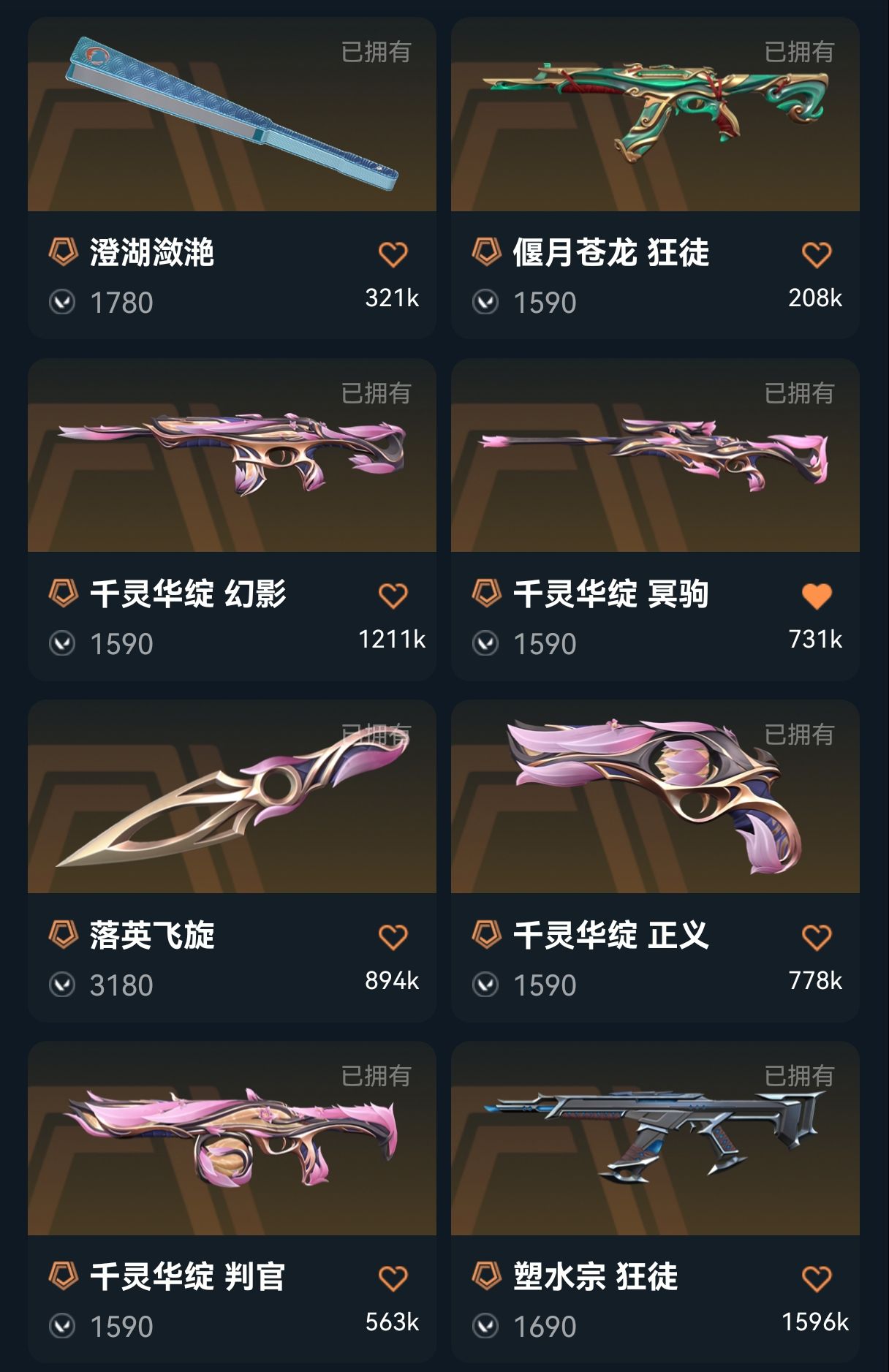
Task: Click tier emblem beside 澄湖潋滟 title
Action: 63,252
